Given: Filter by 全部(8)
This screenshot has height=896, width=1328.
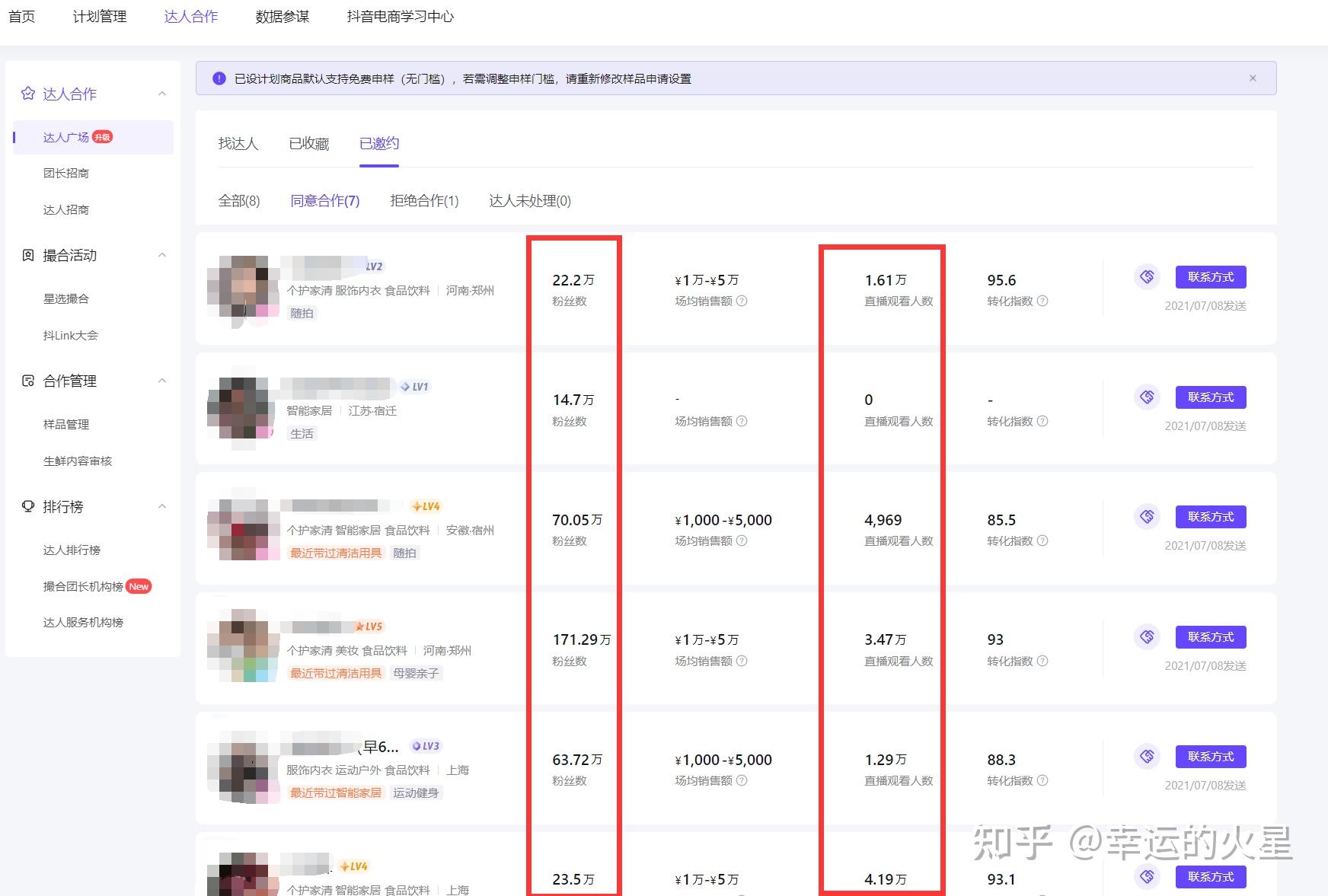Looking at the screenshot, I should (x=239, y=200).
